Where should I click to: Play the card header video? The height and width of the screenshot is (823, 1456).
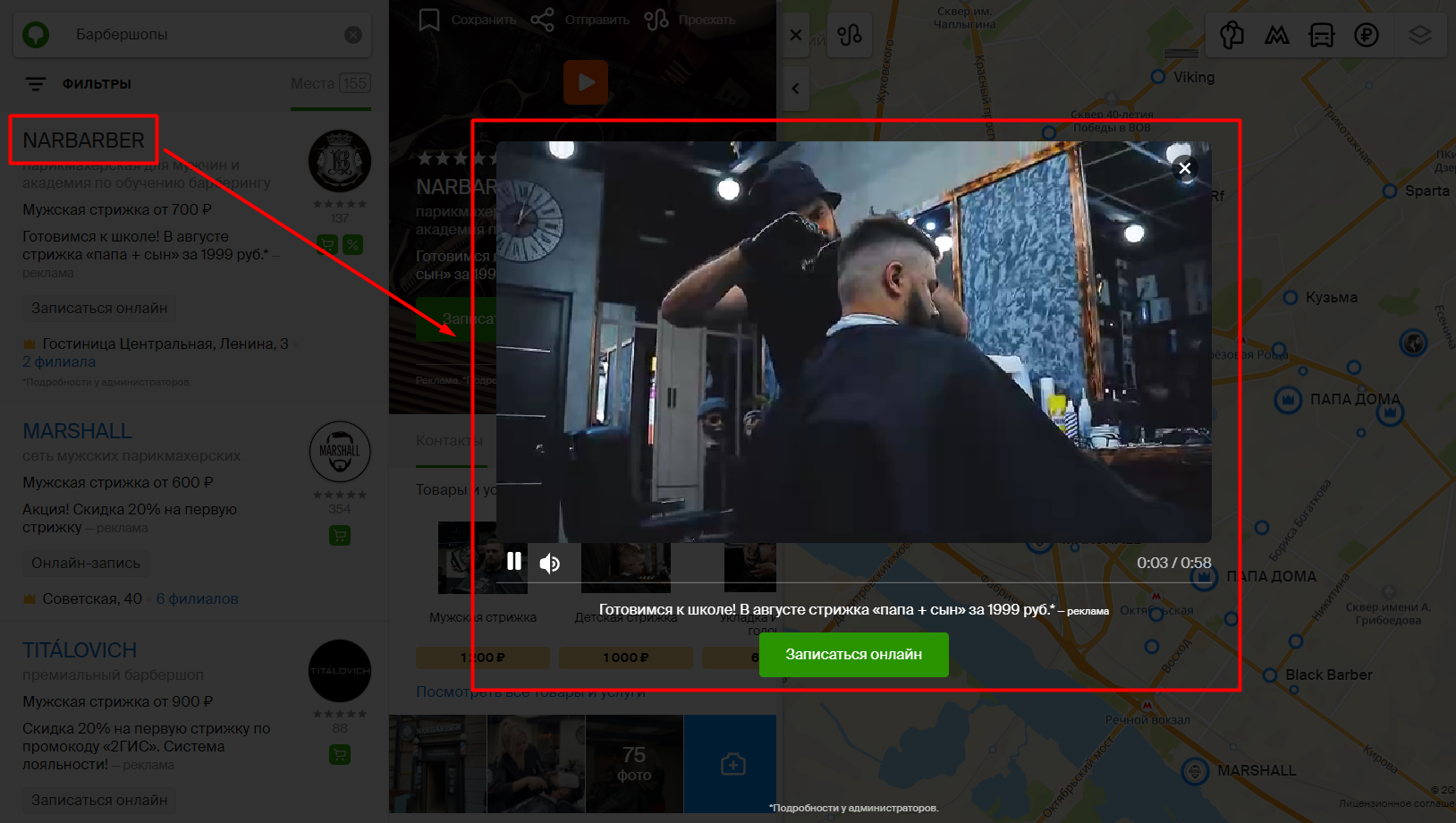click(x=586, y=82)
